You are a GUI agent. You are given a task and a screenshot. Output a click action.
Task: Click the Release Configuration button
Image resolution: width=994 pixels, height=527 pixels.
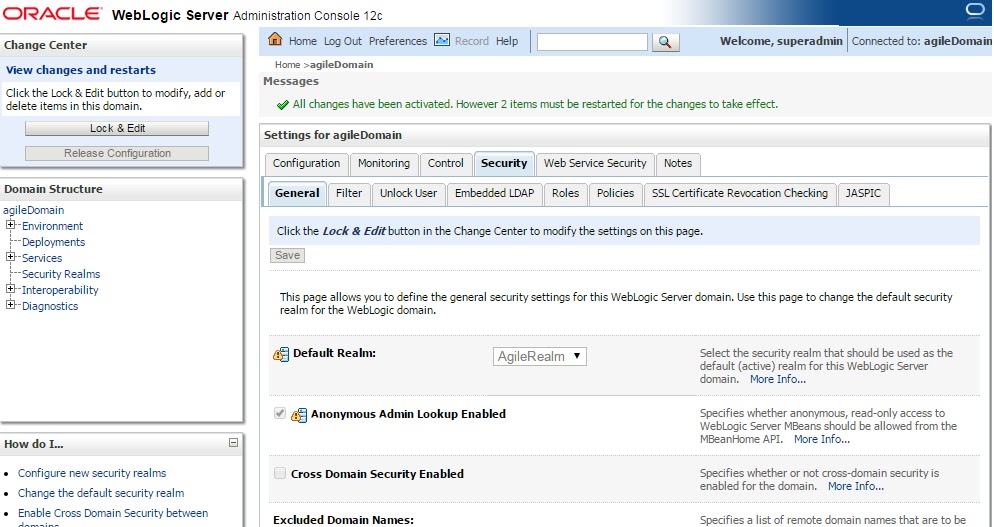117,153
